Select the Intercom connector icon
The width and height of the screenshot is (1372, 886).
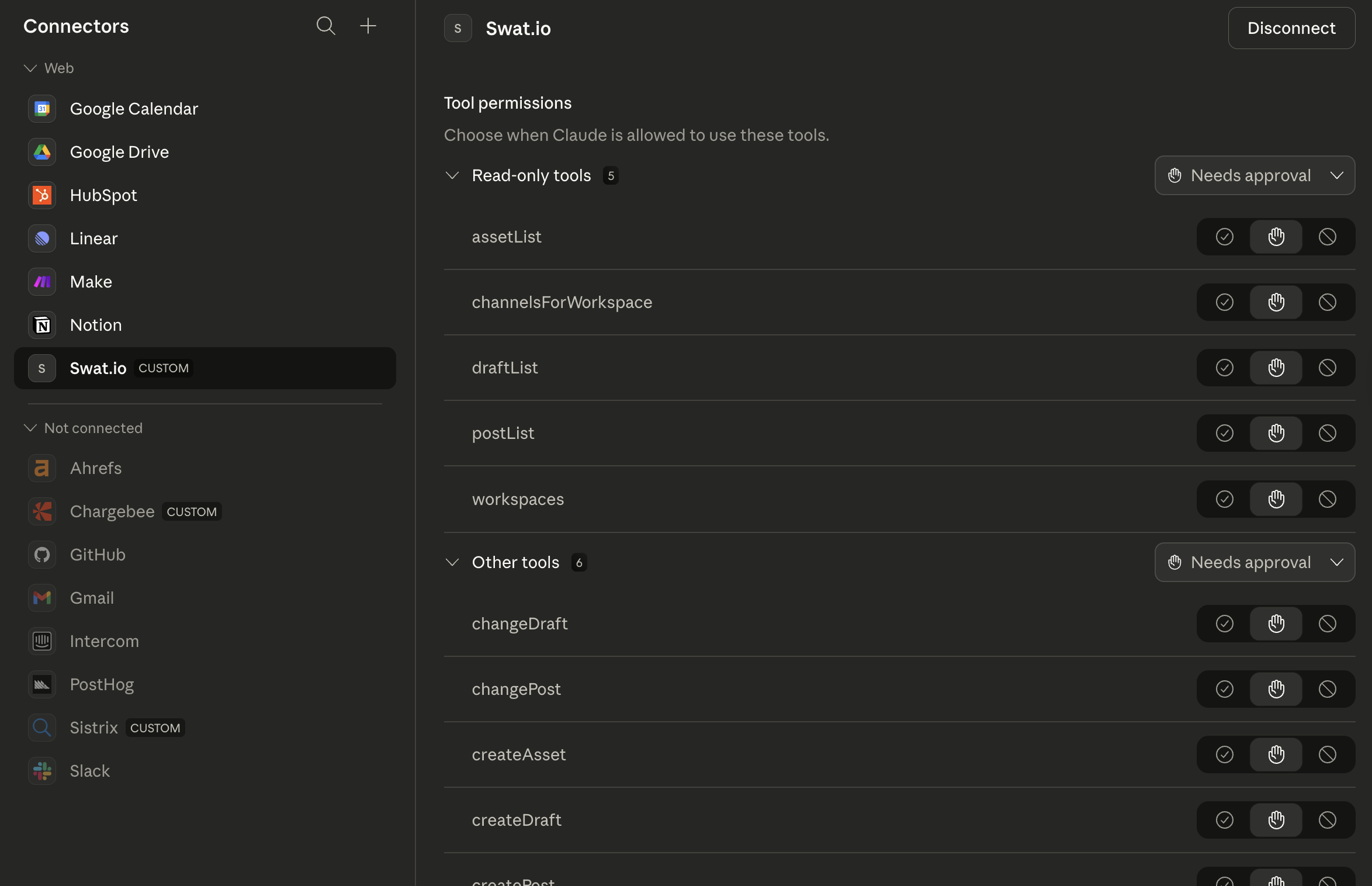(x=42, y=641)
